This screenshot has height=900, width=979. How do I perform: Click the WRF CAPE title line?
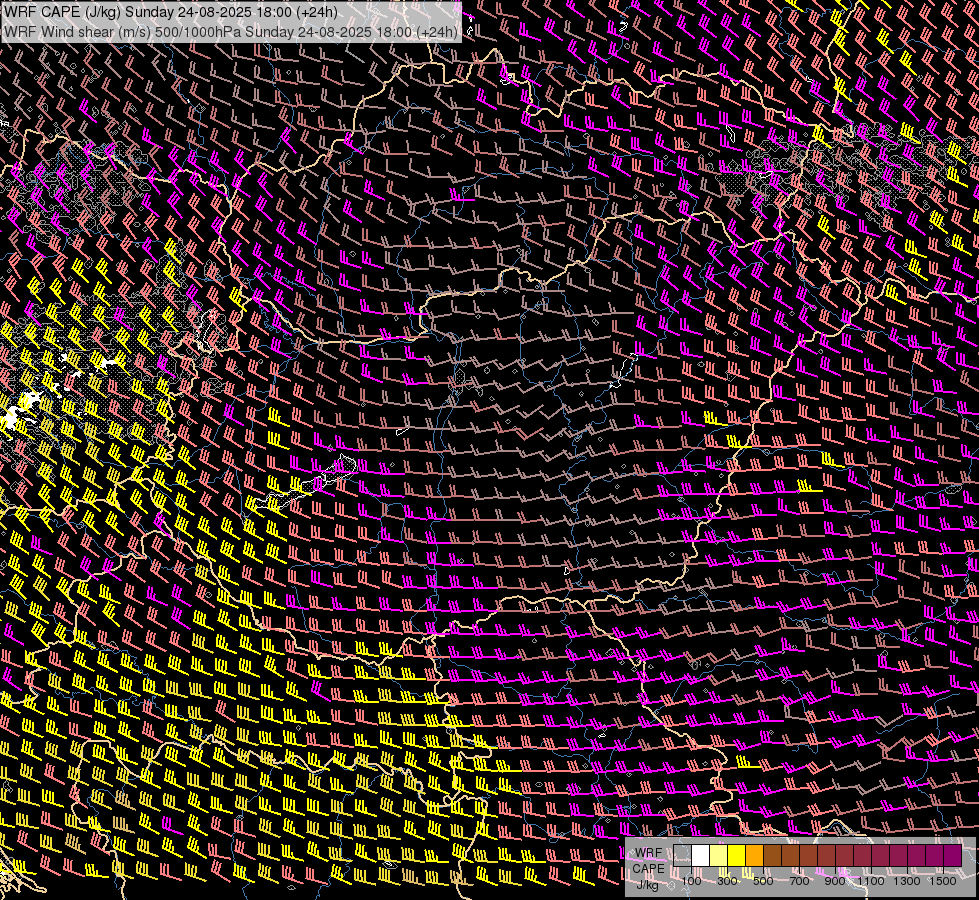click(x=171, y=12)
